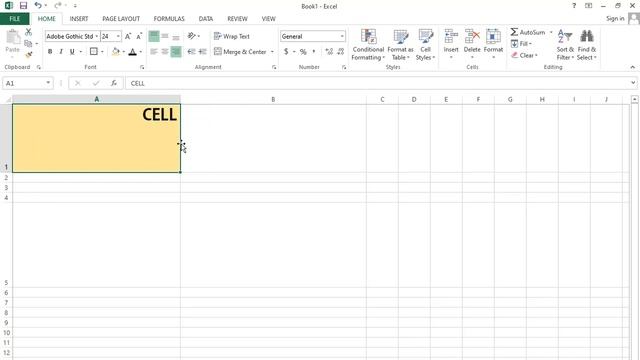Cut selection with the scissors icon
The image size is (640, 360).
[x=28, y=32]
